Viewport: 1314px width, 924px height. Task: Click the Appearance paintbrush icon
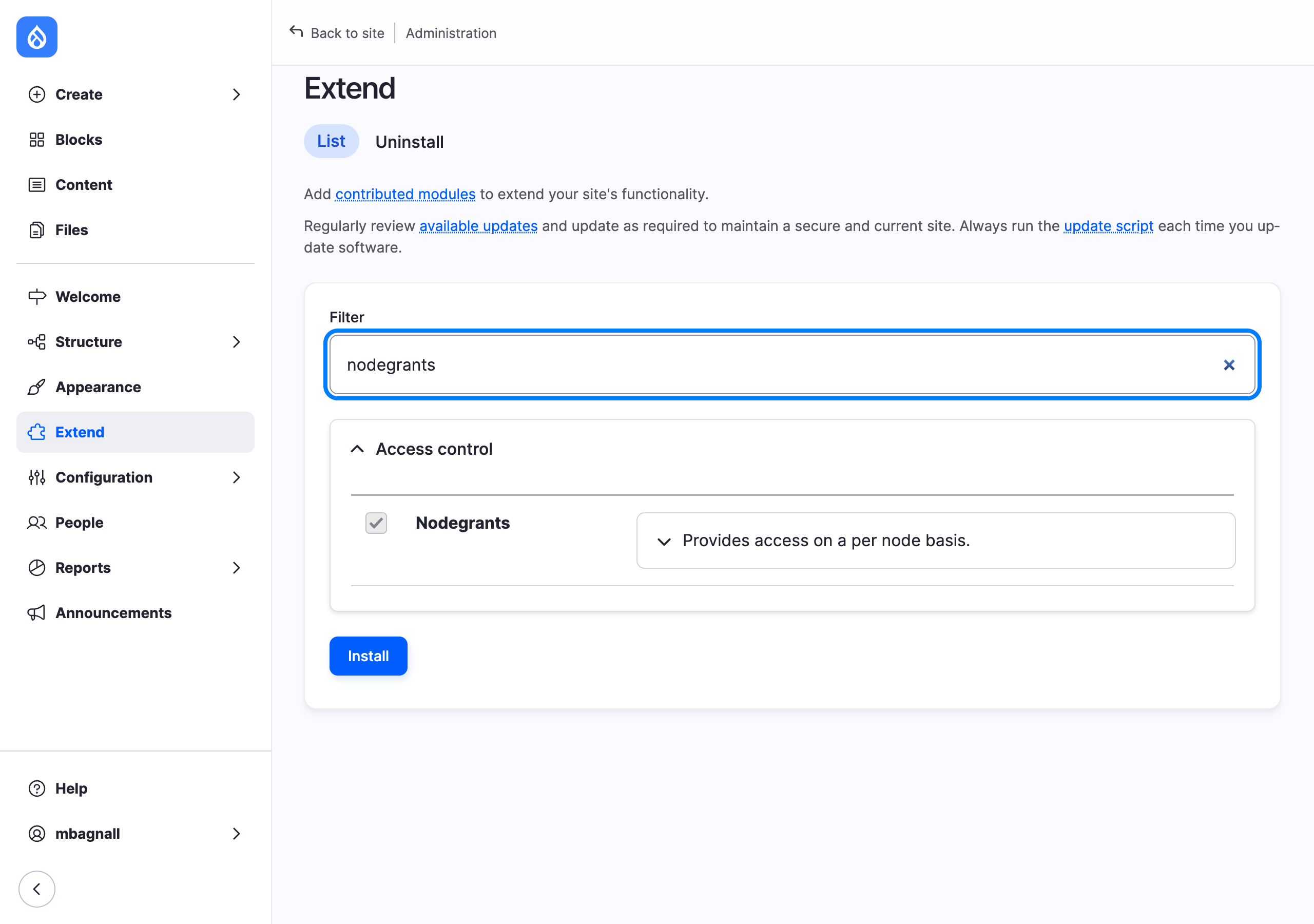click(x=36, y=387)
